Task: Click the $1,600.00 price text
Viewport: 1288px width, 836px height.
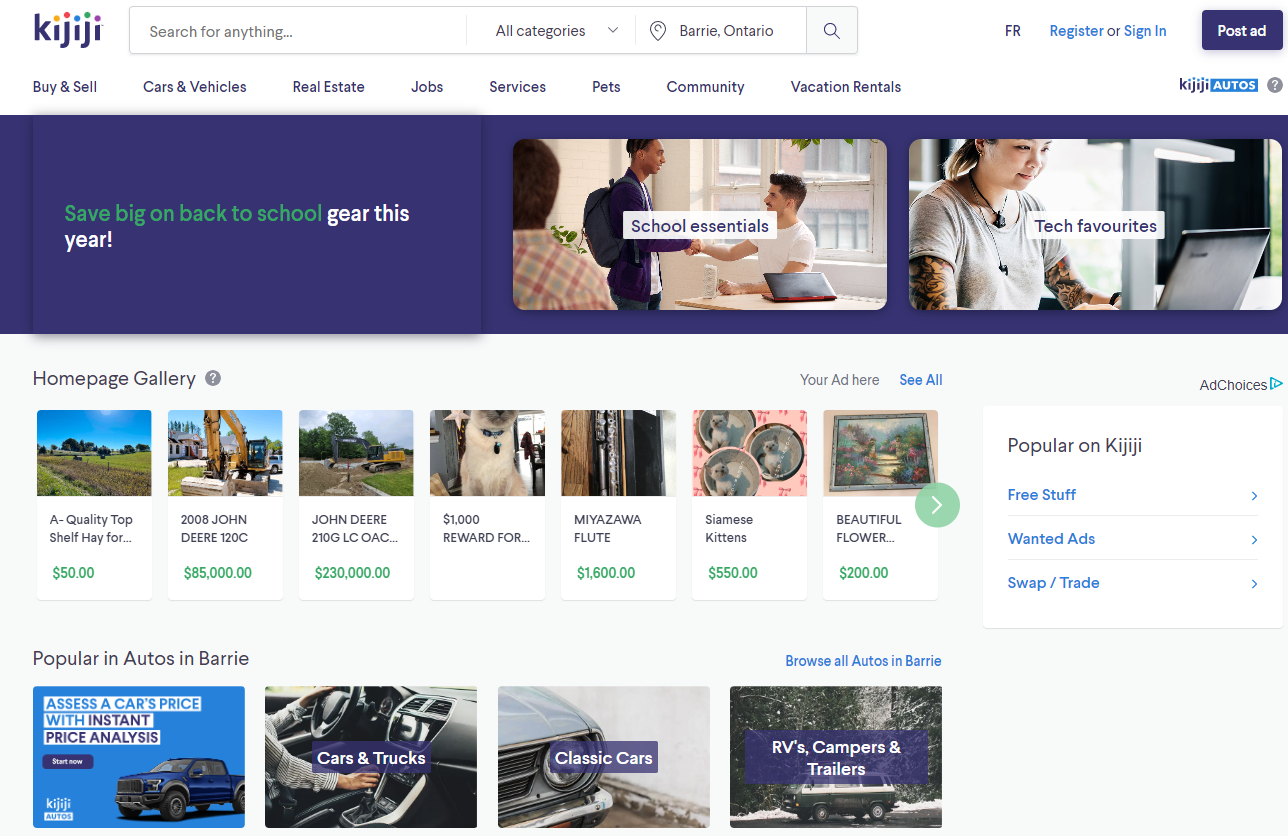Action: (x=606, y=573)
